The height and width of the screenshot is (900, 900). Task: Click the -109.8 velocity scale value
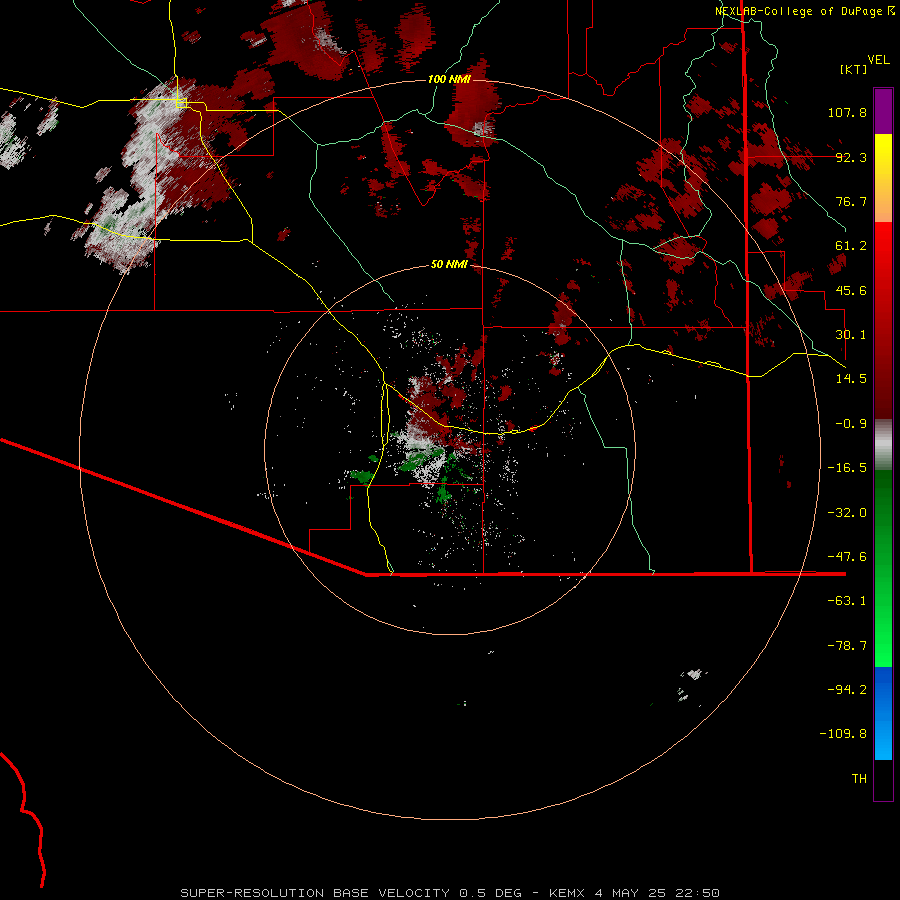(843, 734)
